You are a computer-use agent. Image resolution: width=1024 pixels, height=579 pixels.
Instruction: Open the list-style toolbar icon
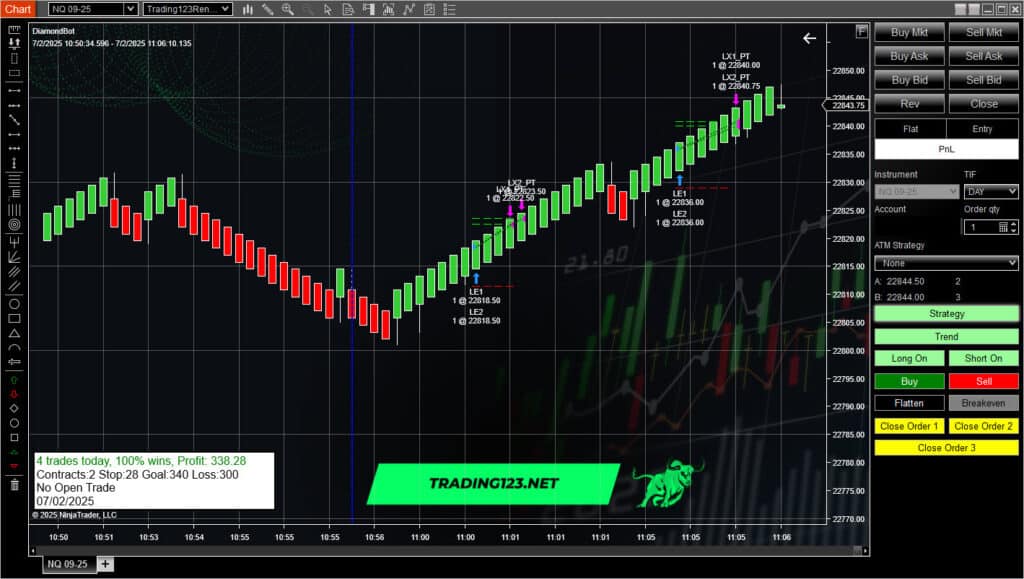click(x=449, y=9)
